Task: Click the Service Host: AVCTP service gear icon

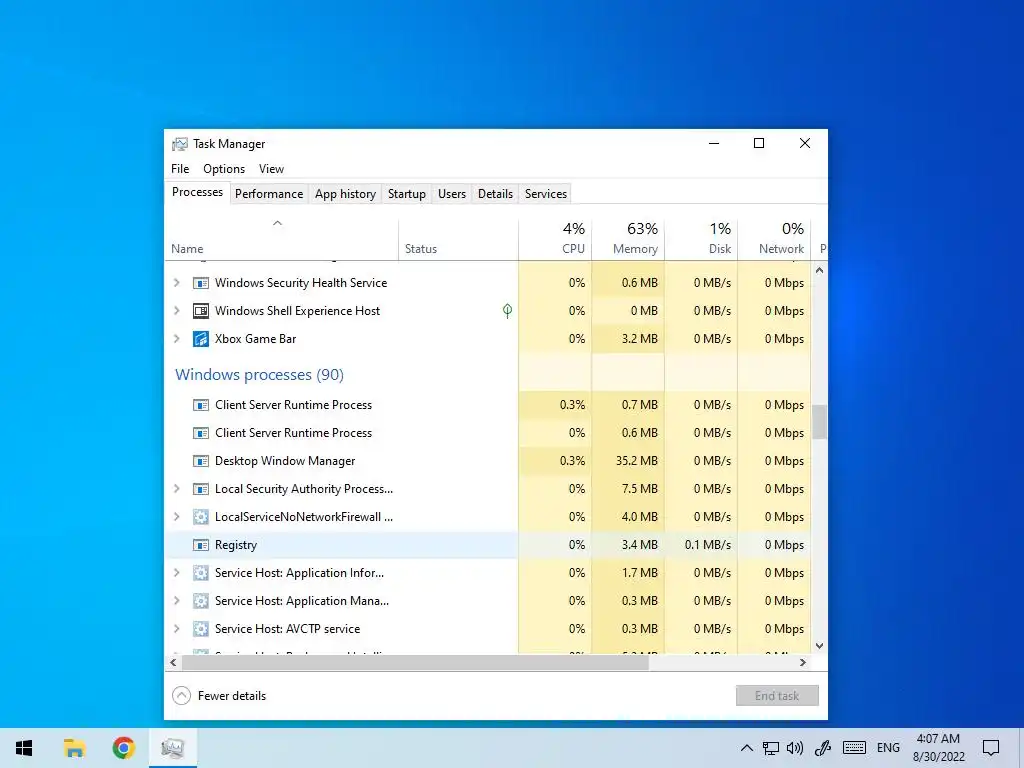Action: point(200,630)
